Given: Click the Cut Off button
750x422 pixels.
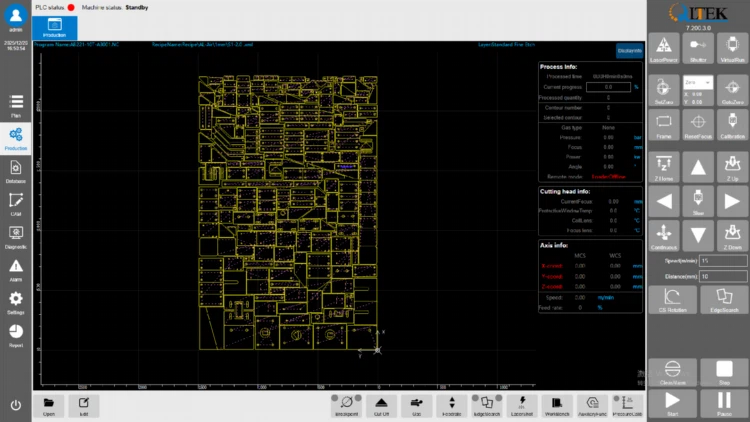Looking at the screenshot, I should click(381, 406).
